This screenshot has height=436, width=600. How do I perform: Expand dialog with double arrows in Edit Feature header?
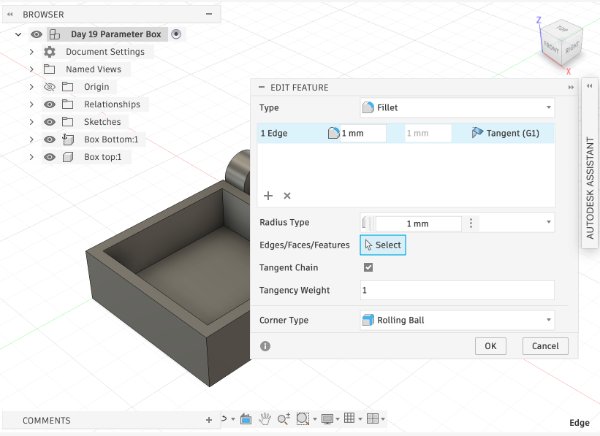[571, 88]
